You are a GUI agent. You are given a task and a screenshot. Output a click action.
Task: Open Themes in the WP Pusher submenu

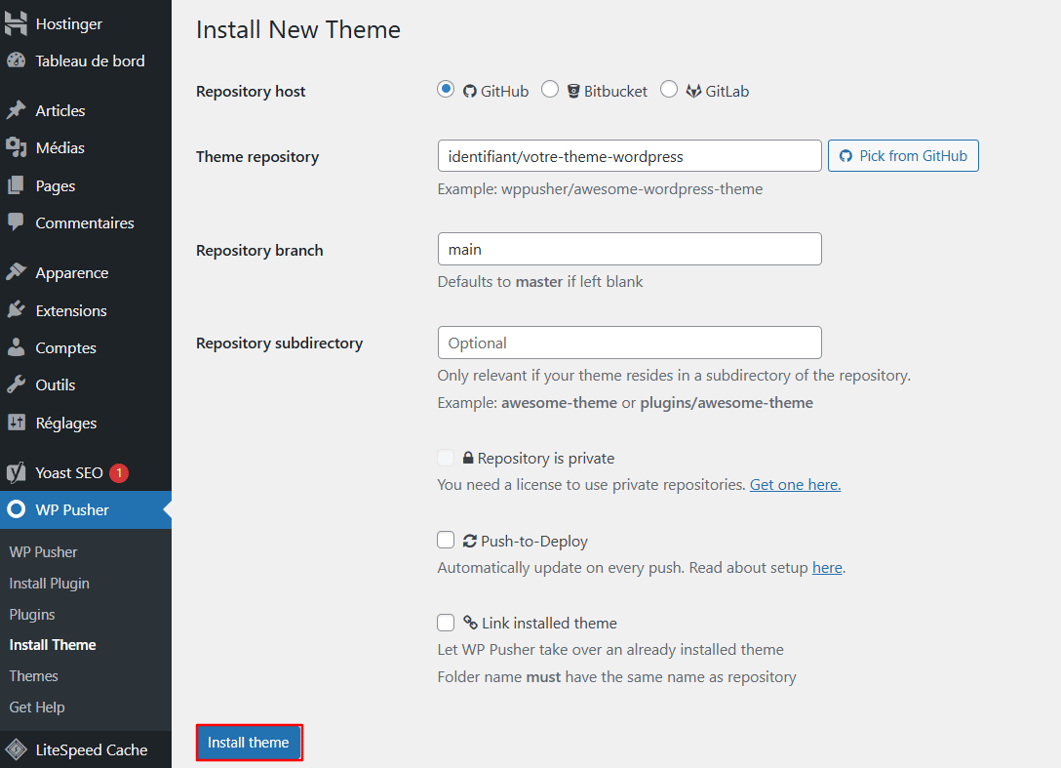click(33, 675)
